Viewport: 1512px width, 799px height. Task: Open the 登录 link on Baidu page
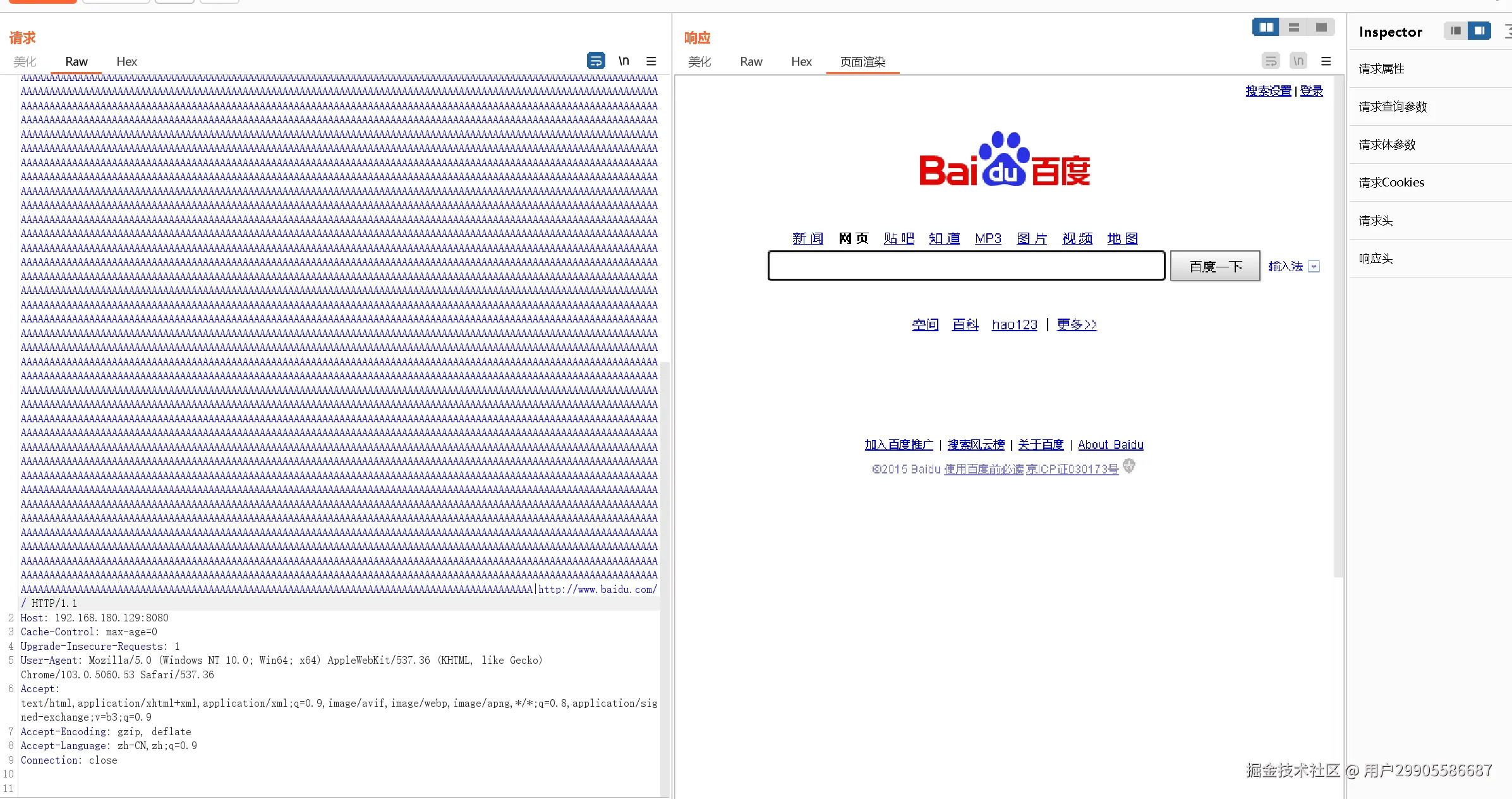(x=1311, y=91)
